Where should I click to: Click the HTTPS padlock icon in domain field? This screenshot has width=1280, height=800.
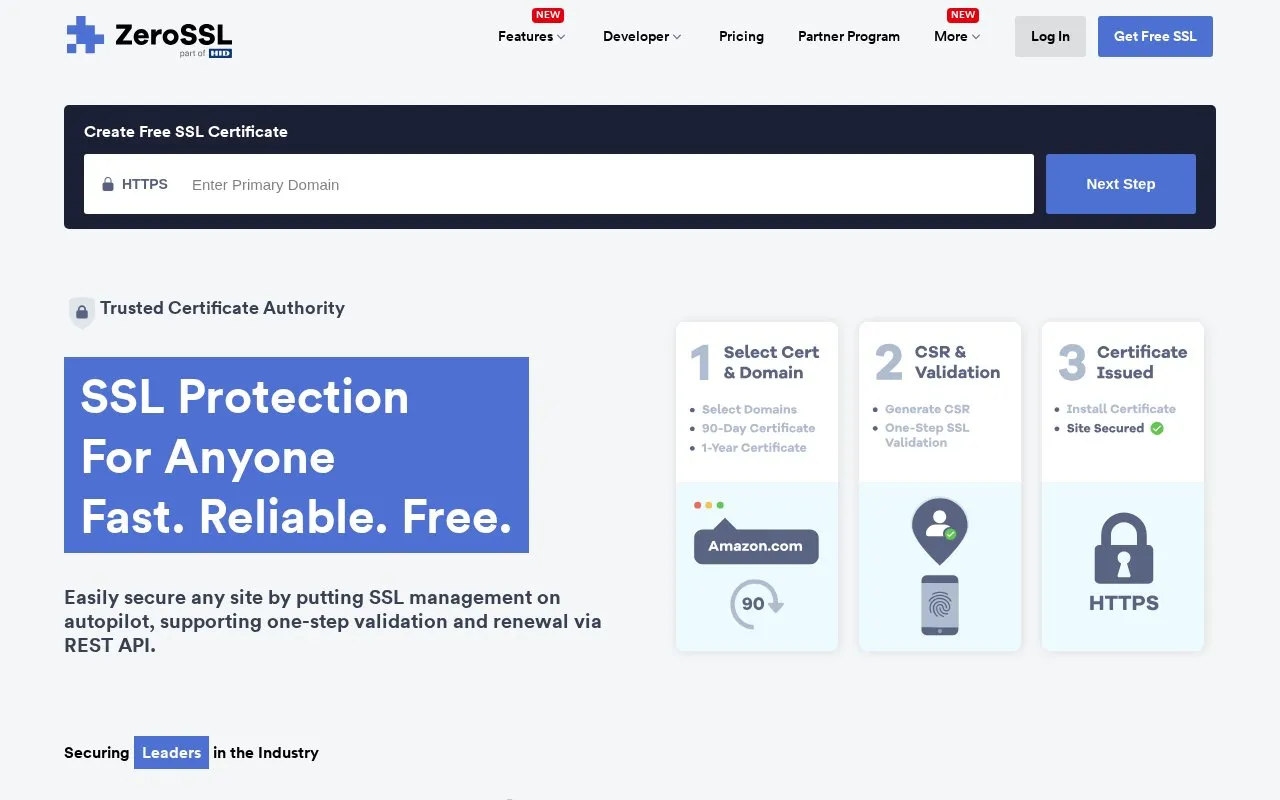click(108, 184)
